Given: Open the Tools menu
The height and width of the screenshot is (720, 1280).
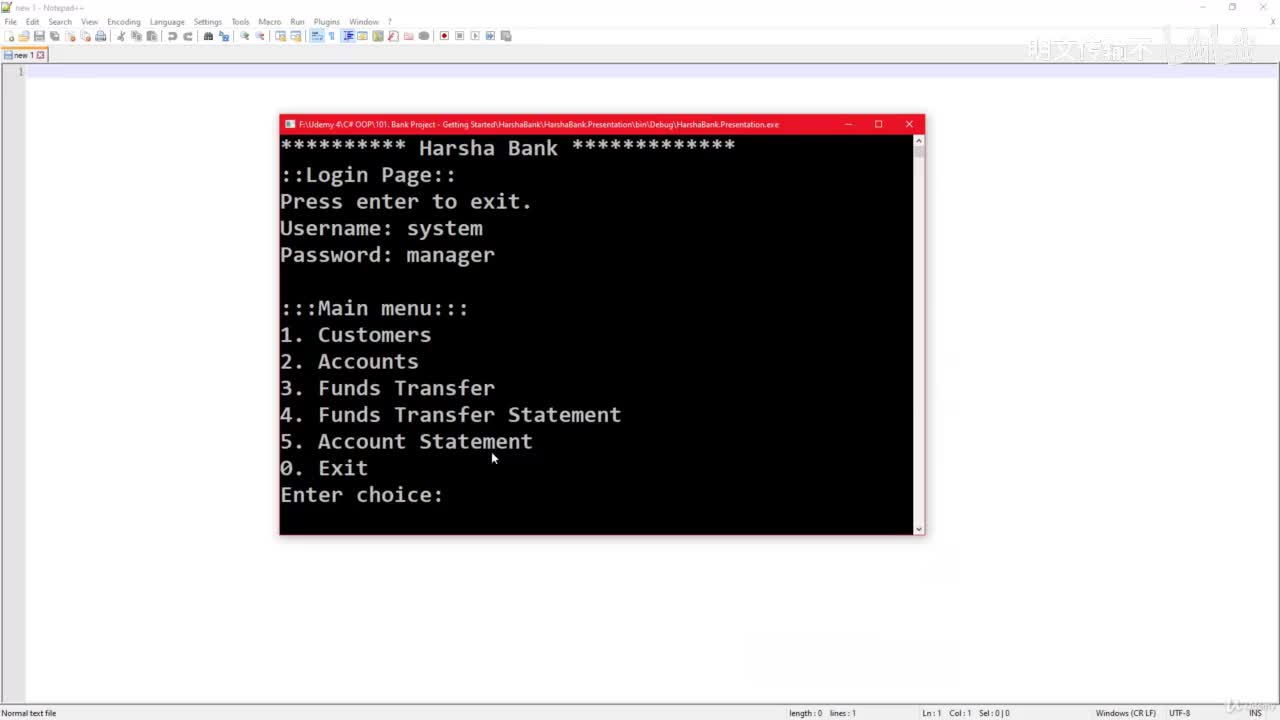Looking at the screenshot, I should coord(240,21).
